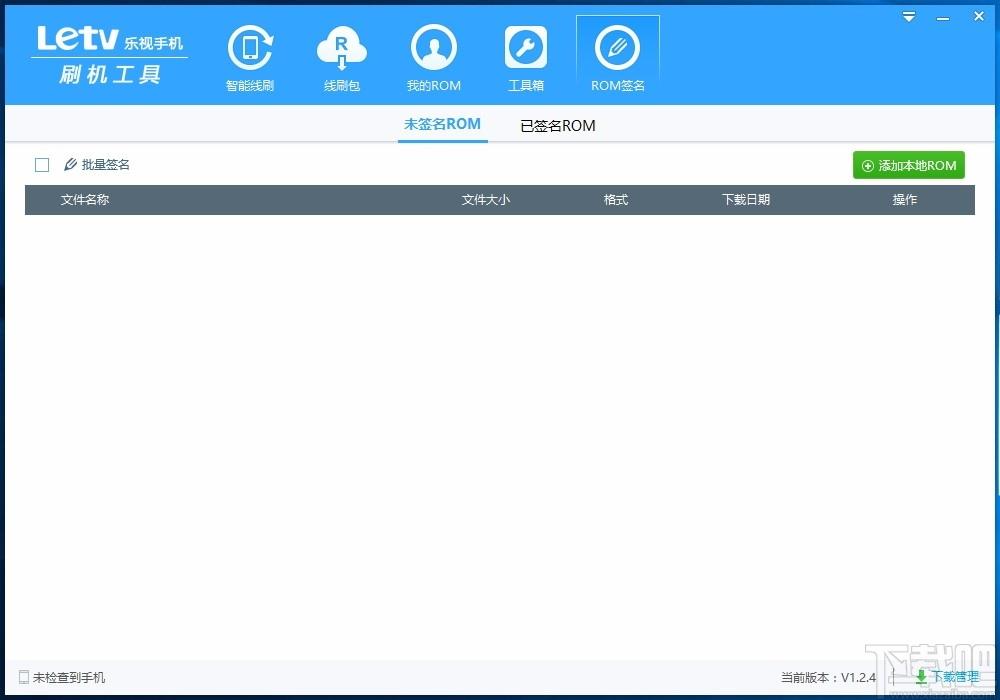
Task: Click the Letv 乐视手机 刷机工具 logo
Action: pyautogui.click(x=110, y=55)
